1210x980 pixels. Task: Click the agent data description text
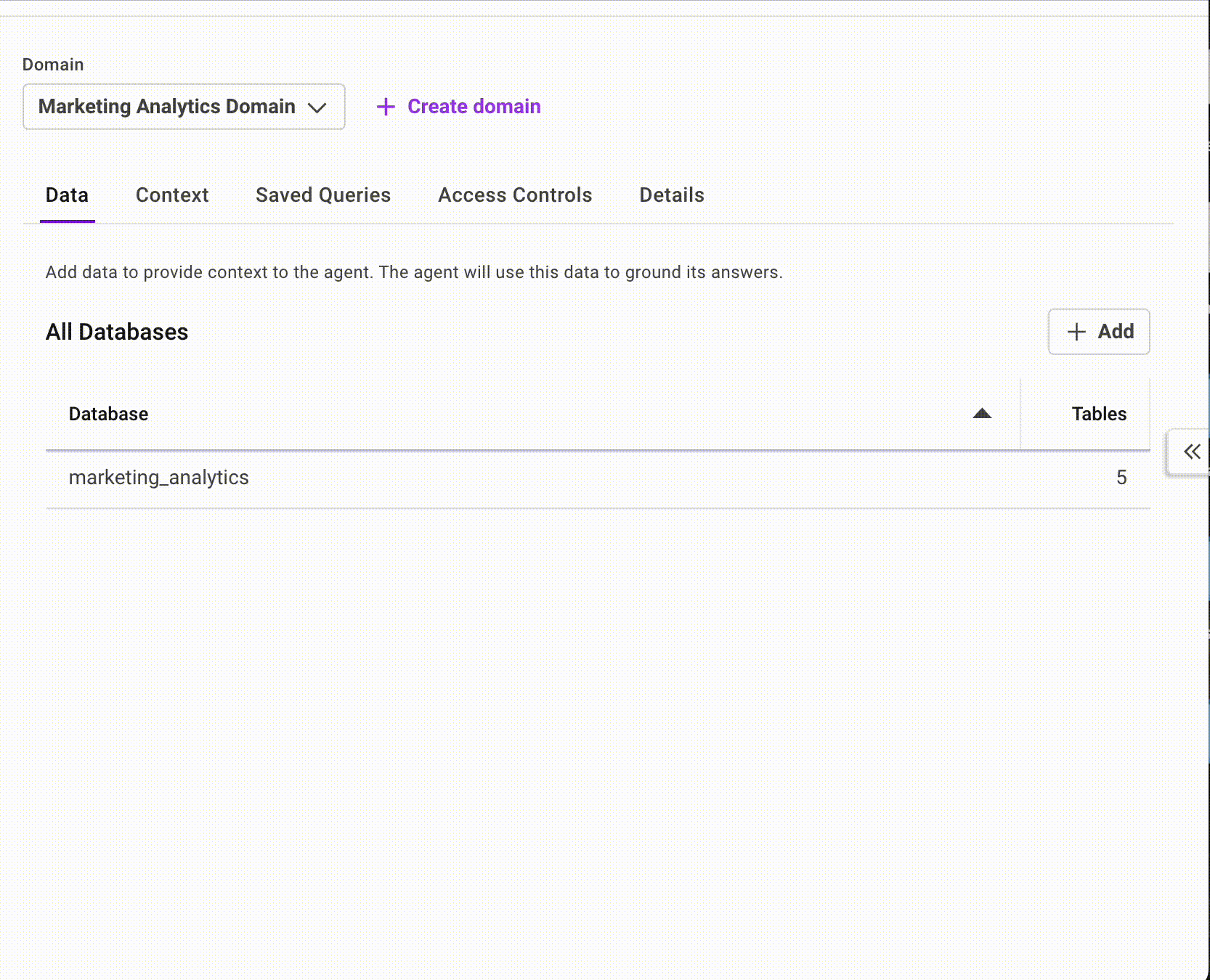[x=414, y=272]
